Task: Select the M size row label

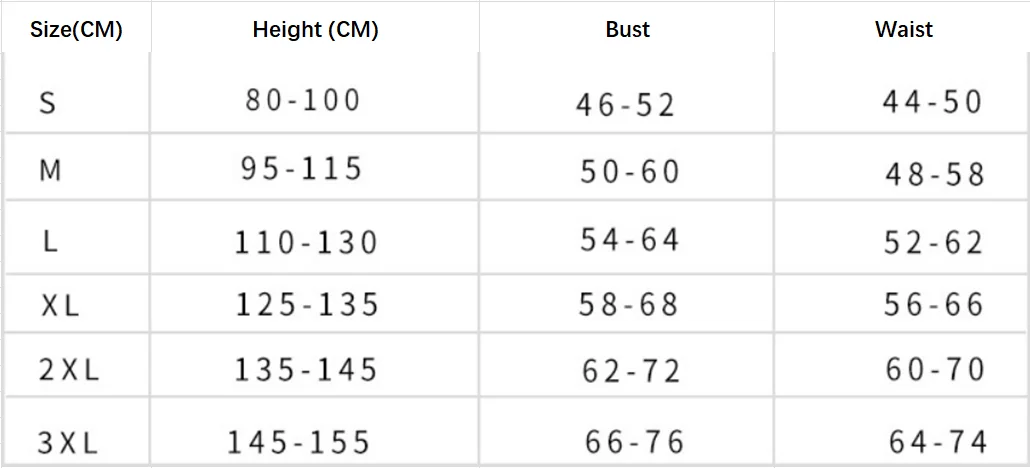Action: point(50,171)
